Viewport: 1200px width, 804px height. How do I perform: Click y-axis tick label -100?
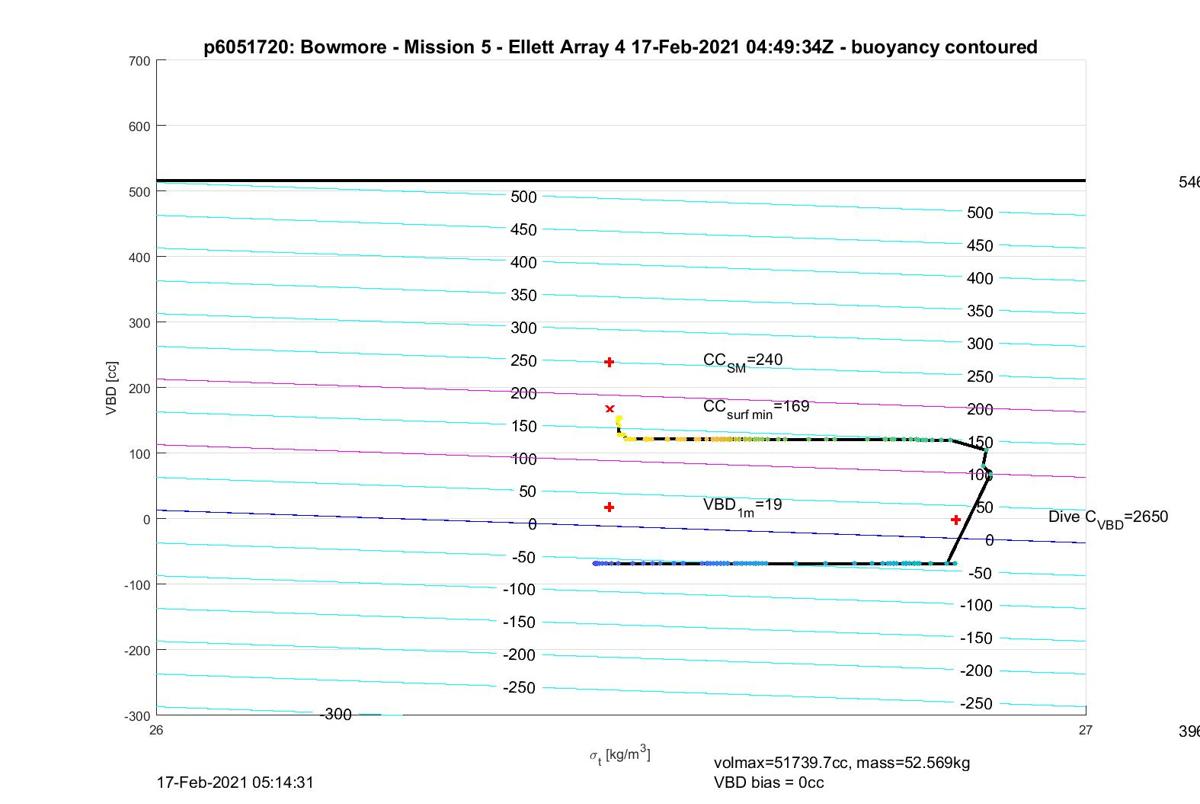(x=137, y=585)
